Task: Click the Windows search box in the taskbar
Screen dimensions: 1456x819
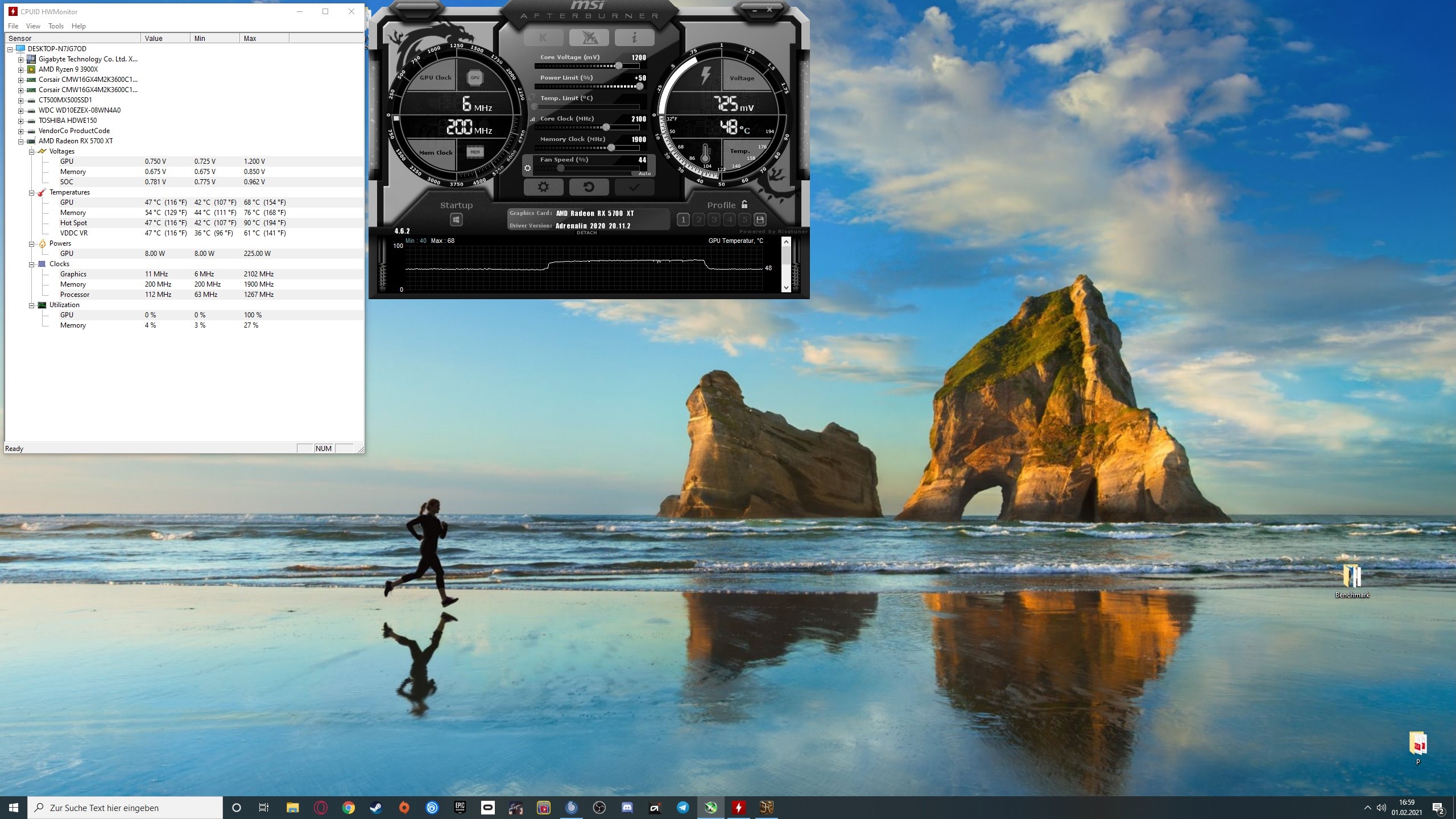Action: pyautogui.click(x=125, y=808)
